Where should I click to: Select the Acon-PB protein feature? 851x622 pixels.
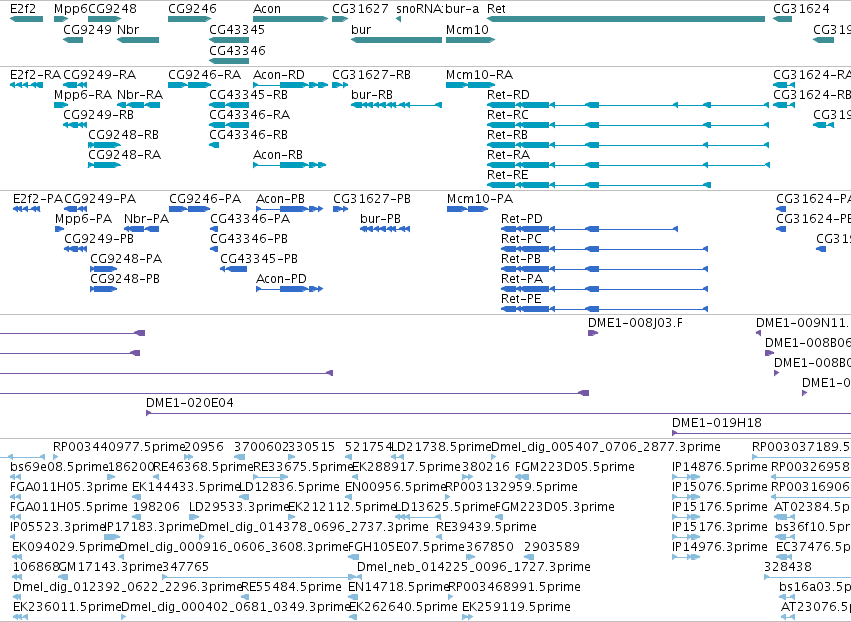(x=289, y=208)
